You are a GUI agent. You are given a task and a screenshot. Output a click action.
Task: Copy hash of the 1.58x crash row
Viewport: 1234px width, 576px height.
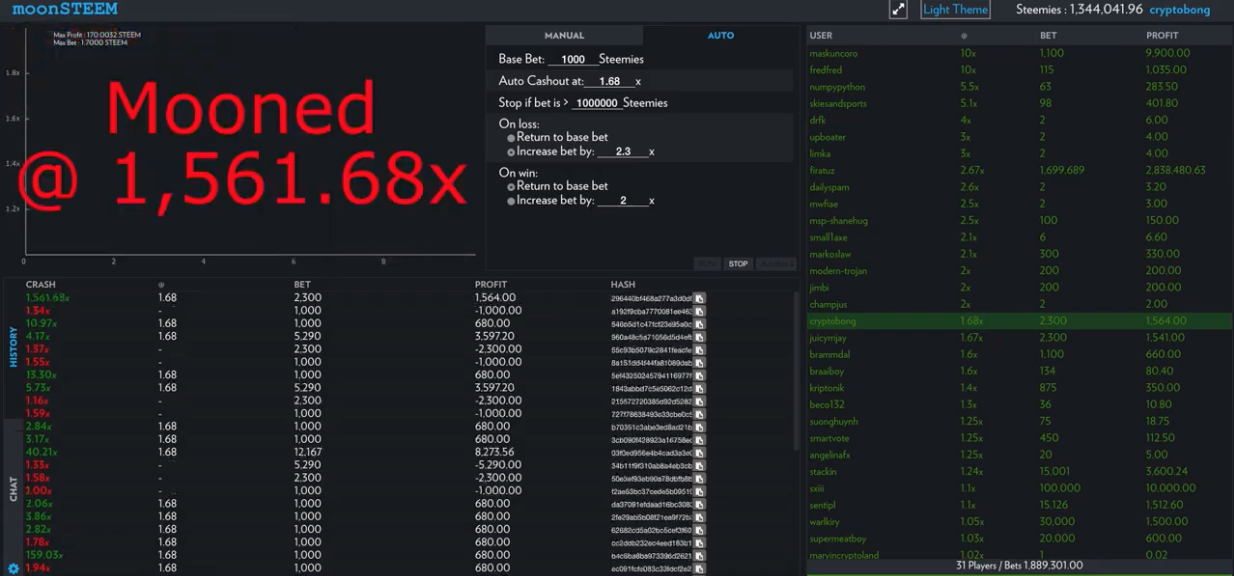tap(700, 478)
